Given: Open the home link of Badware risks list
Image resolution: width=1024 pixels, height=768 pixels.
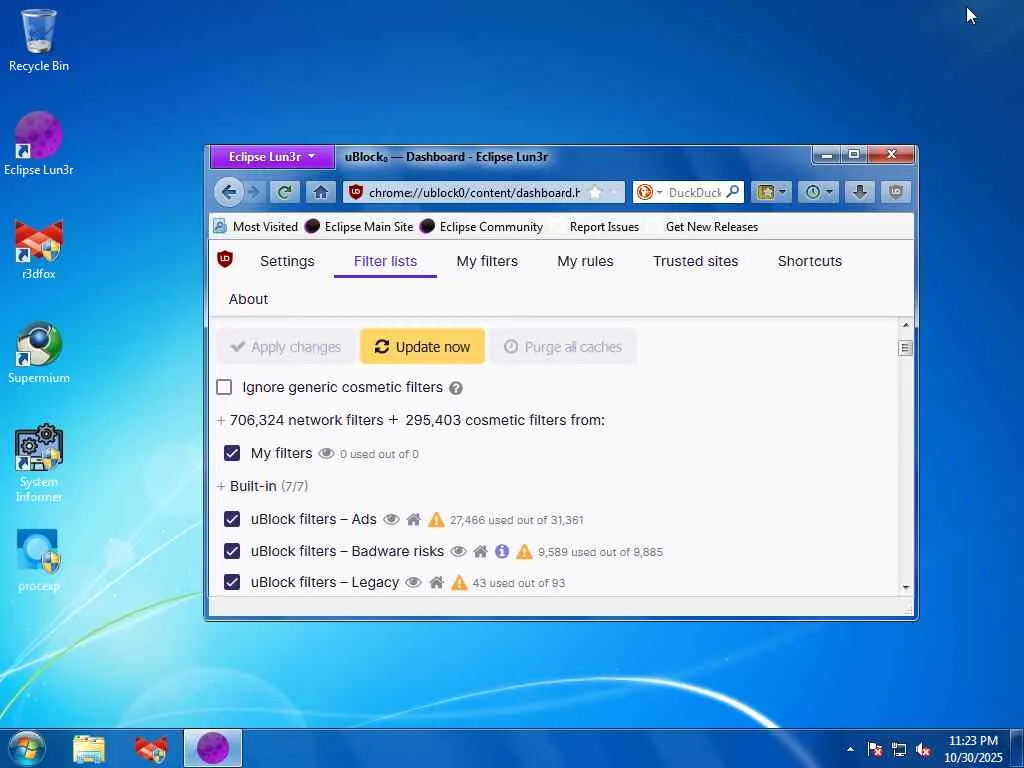Looking at the screenshot, I should (480, 552).
